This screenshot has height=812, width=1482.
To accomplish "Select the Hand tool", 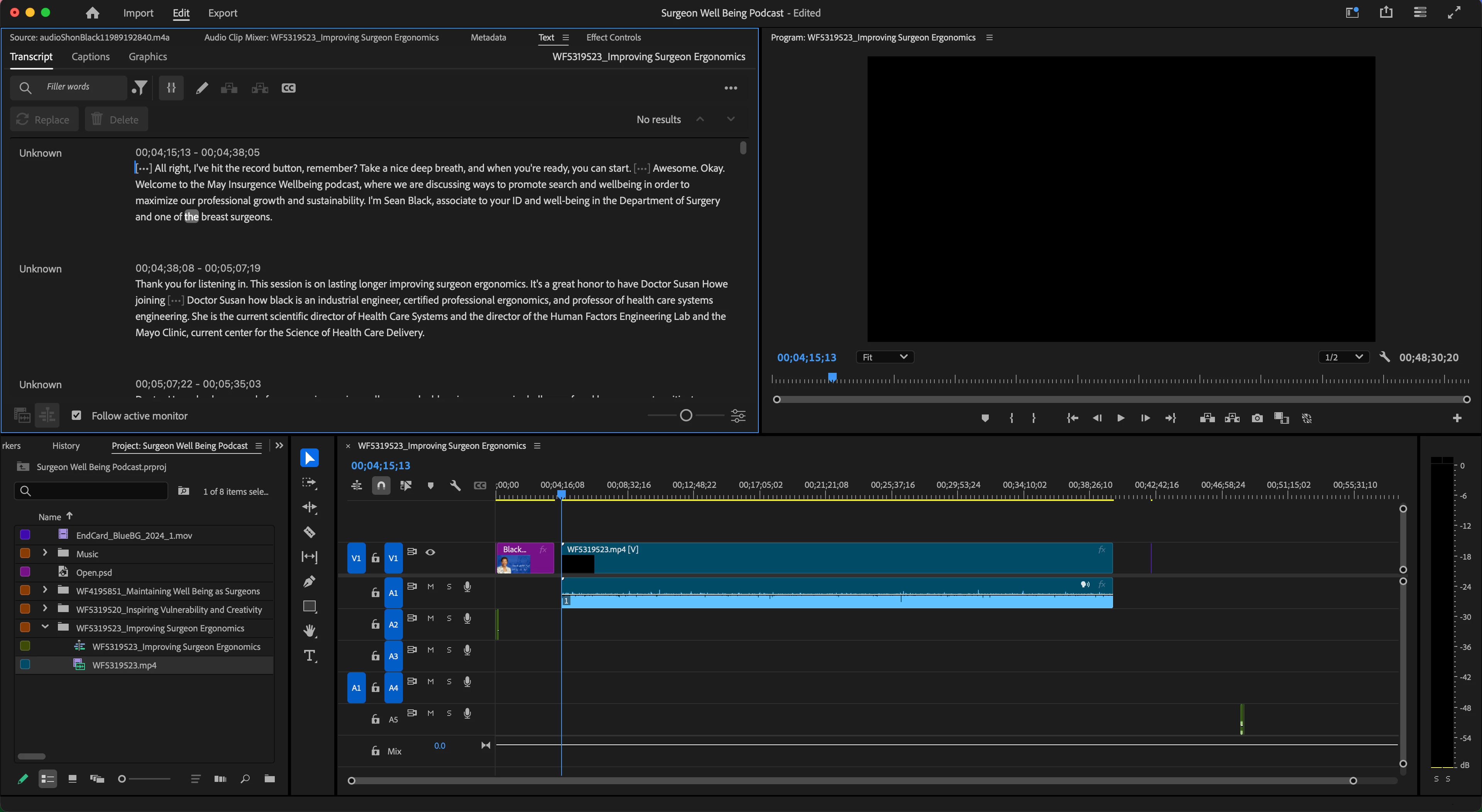I will click(x=309, y=631).
